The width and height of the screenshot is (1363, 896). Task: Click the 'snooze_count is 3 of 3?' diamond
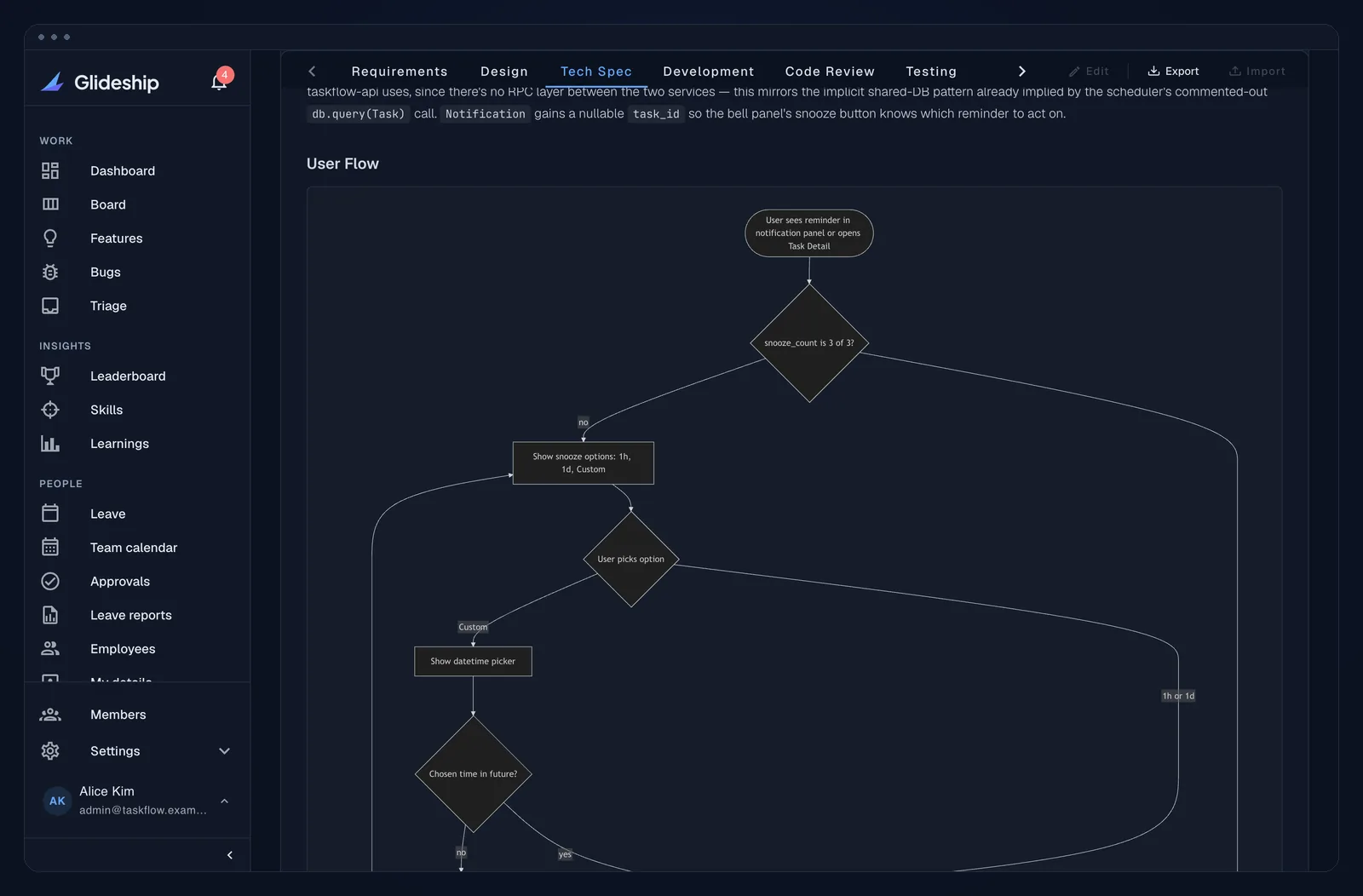[x=809, y=342]
